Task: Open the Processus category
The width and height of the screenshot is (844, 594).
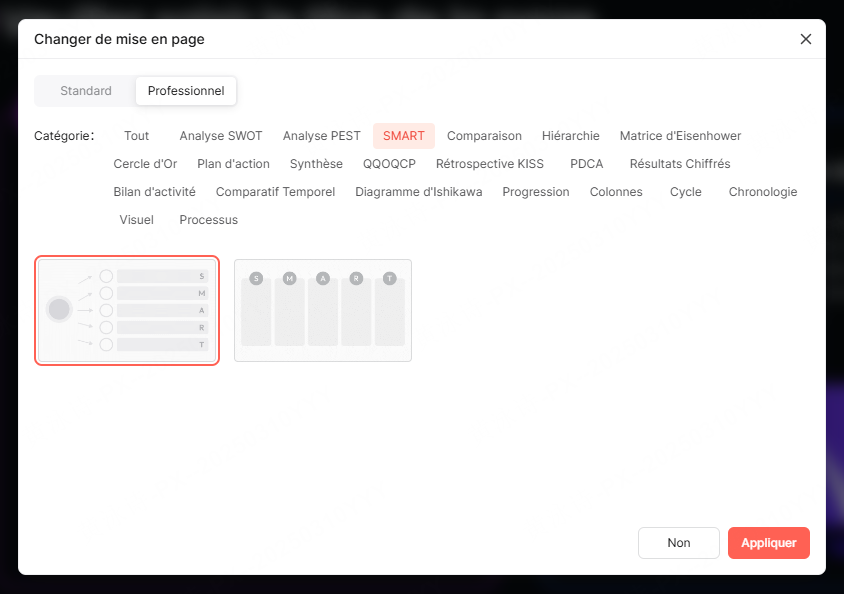Action: click(208, 220)
